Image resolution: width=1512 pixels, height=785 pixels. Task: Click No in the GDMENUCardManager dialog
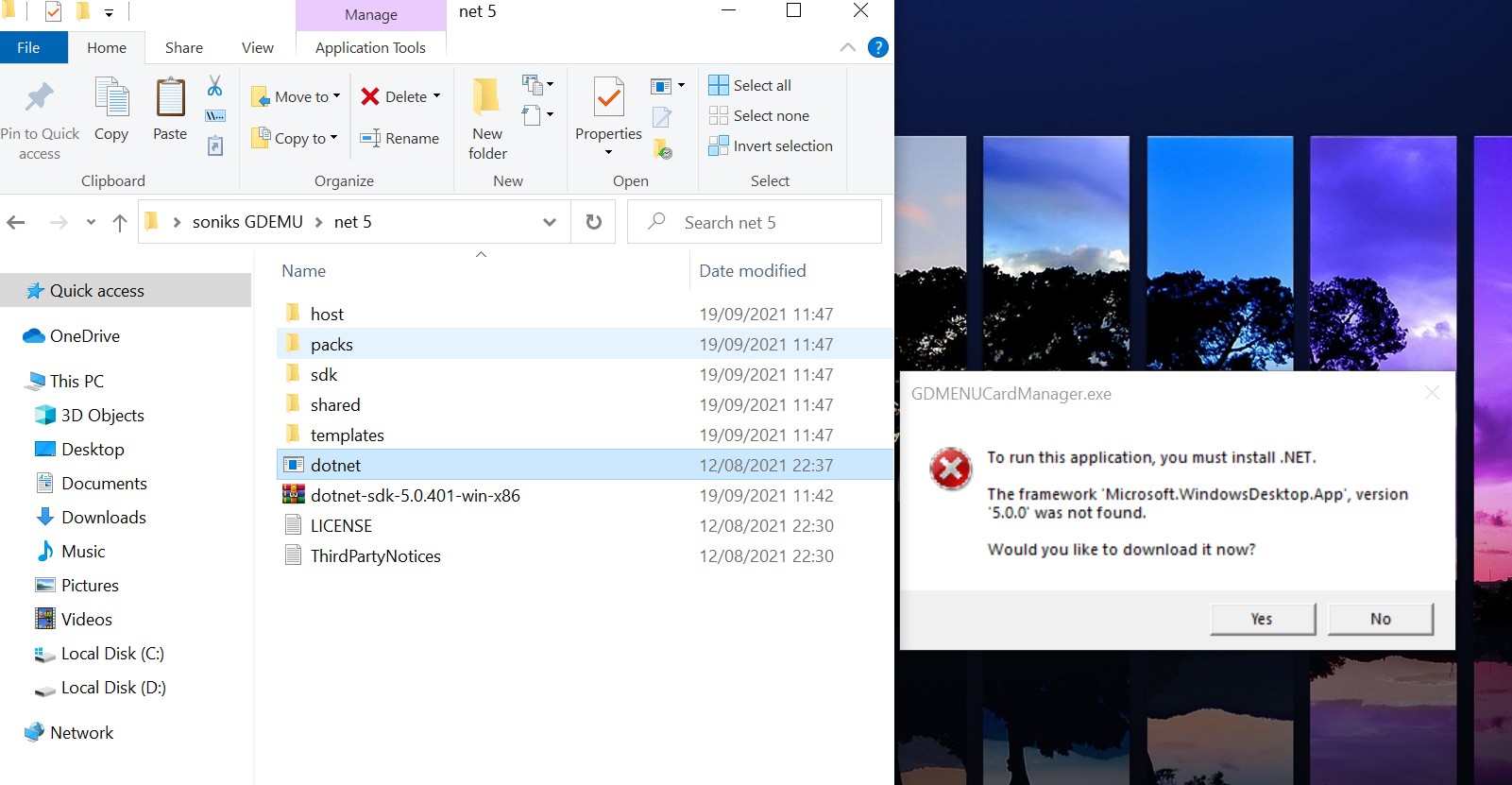point(1381,619)
